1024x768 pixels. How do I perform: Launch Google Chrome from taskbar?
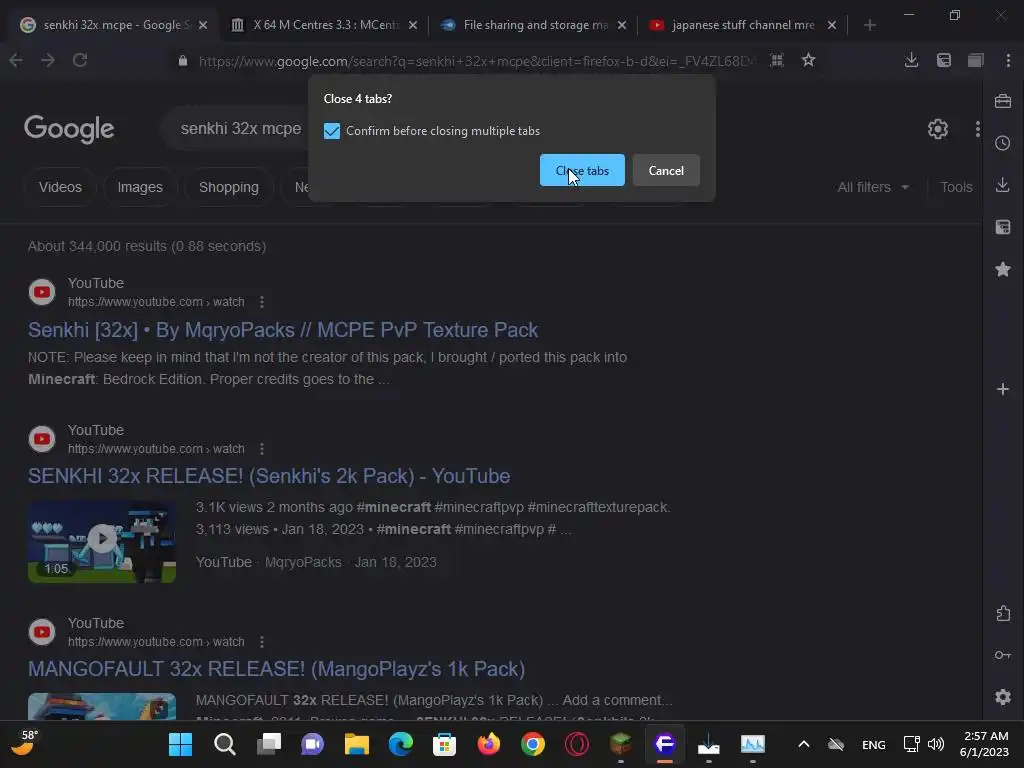[x=533, y=744]
